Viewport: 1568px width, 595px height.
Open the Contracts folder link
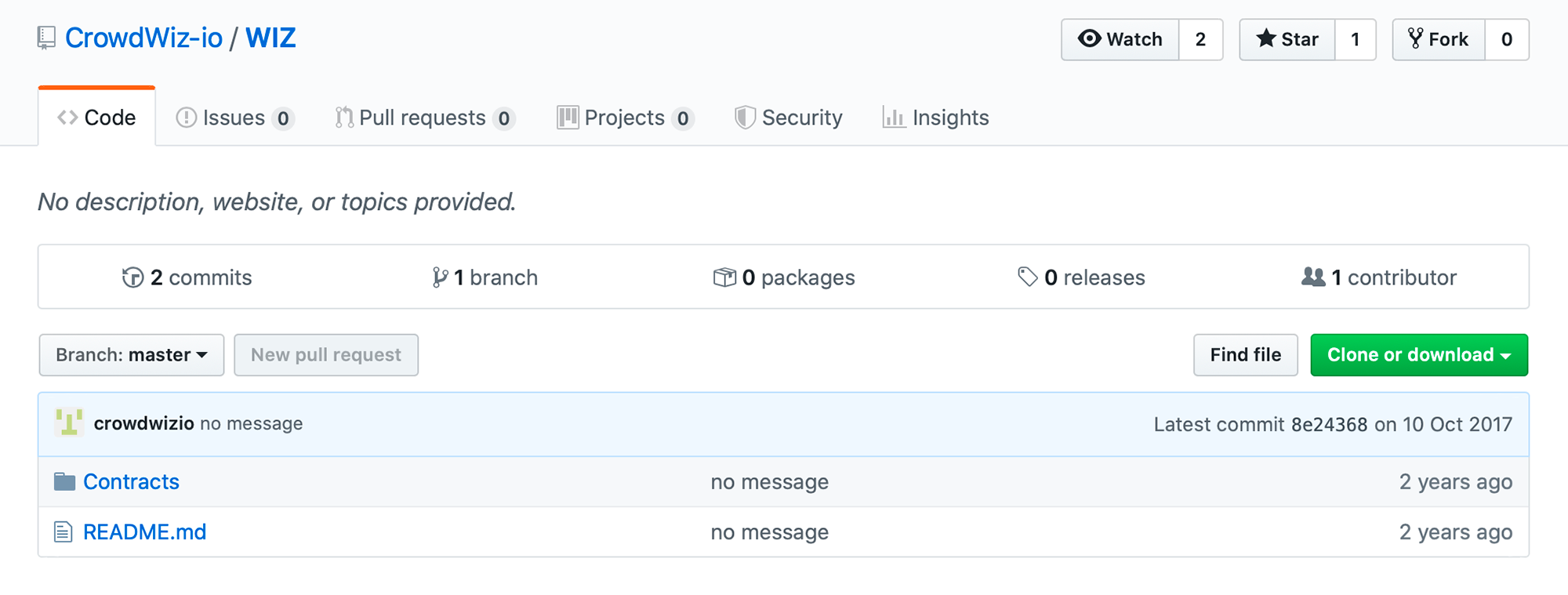131,481
